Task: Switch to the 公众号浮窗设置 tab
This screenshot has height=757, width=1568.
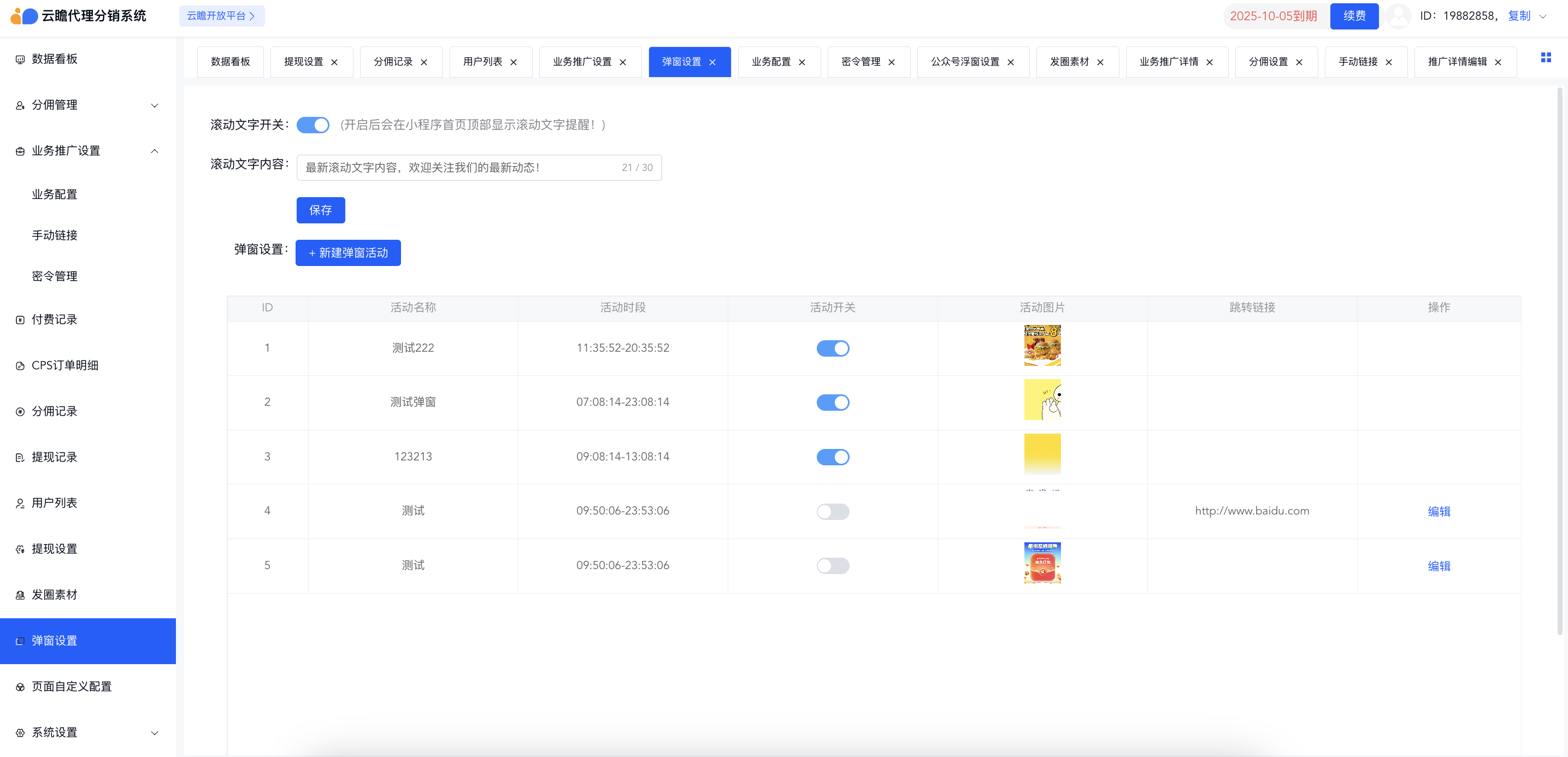Action: [x=964, y=62]
